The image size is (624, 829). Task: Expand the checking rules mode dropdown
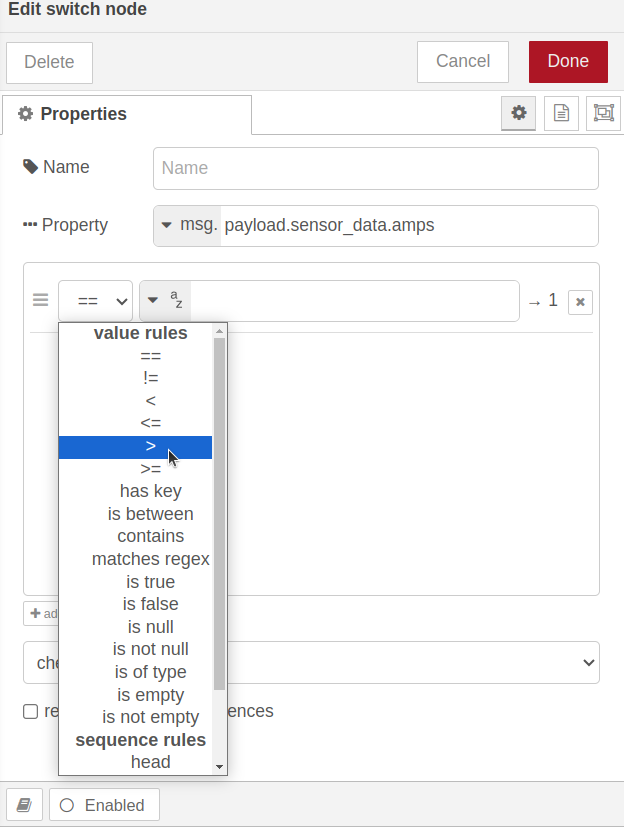point(311,662)
